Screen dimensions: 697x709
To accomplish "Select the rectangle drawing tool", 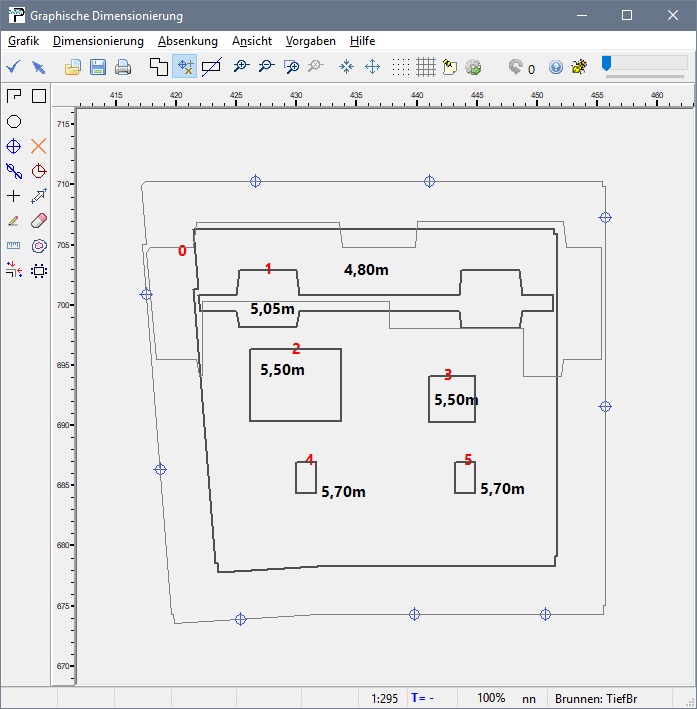I will pyautogui.click(x=39, y=96).
